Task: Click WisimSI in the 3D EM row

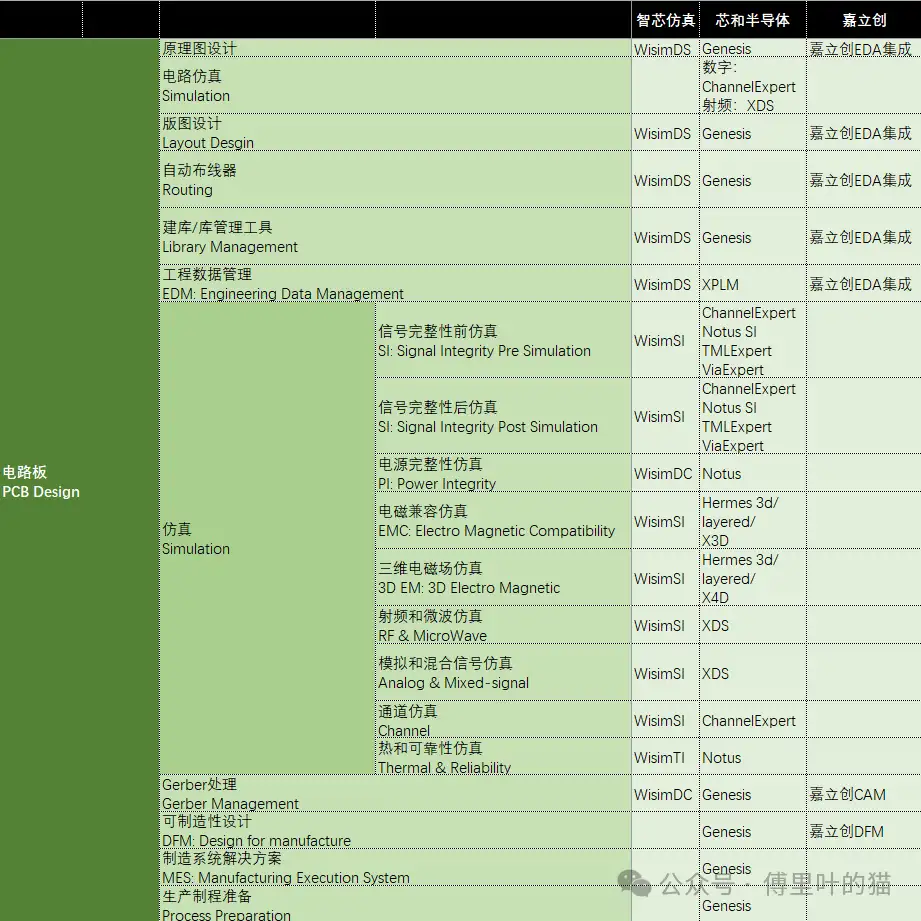Action: pos(665,578)
